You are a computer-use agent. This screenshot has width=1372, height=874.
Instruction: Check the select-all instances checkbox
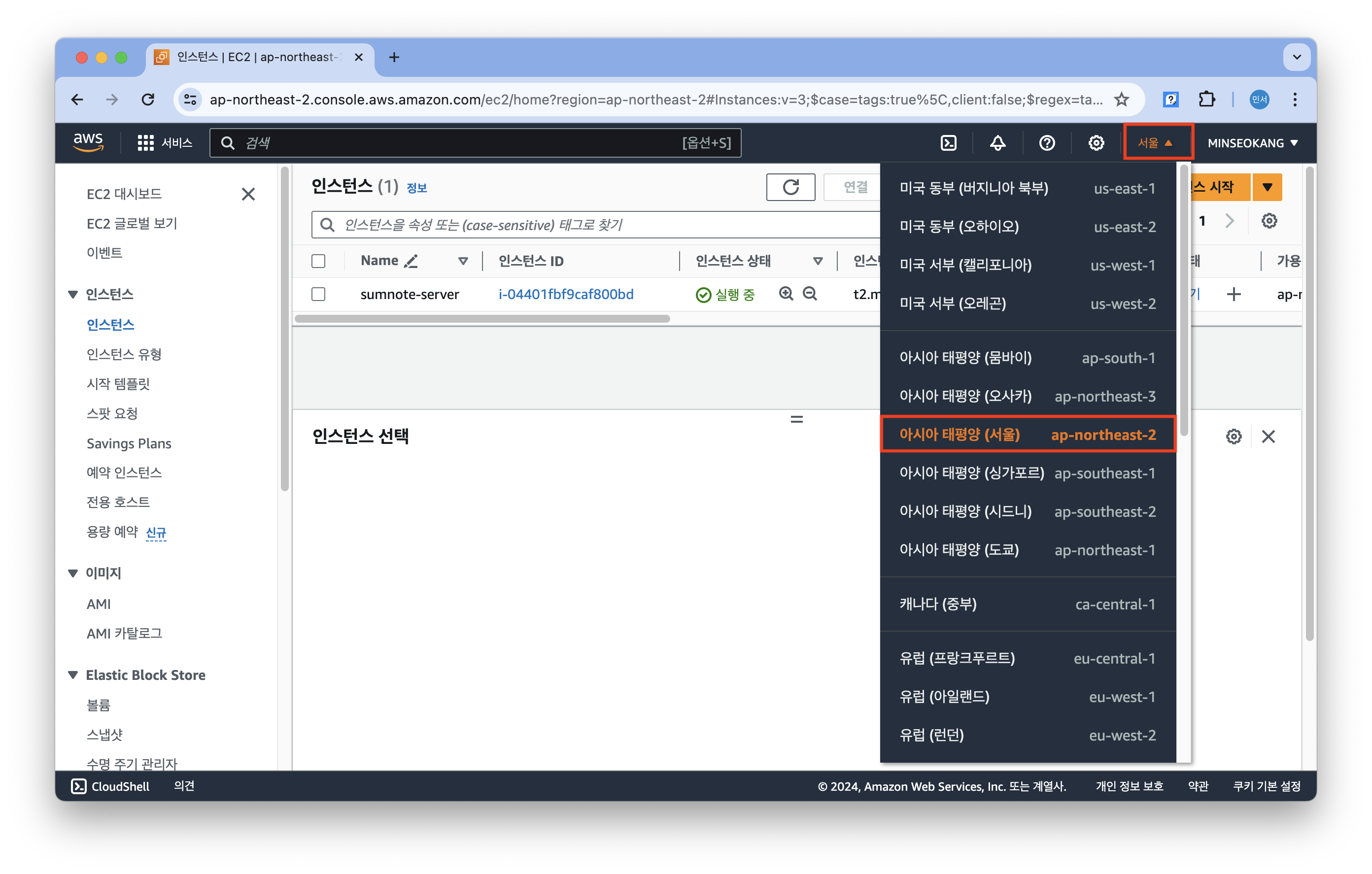(318, 261)
